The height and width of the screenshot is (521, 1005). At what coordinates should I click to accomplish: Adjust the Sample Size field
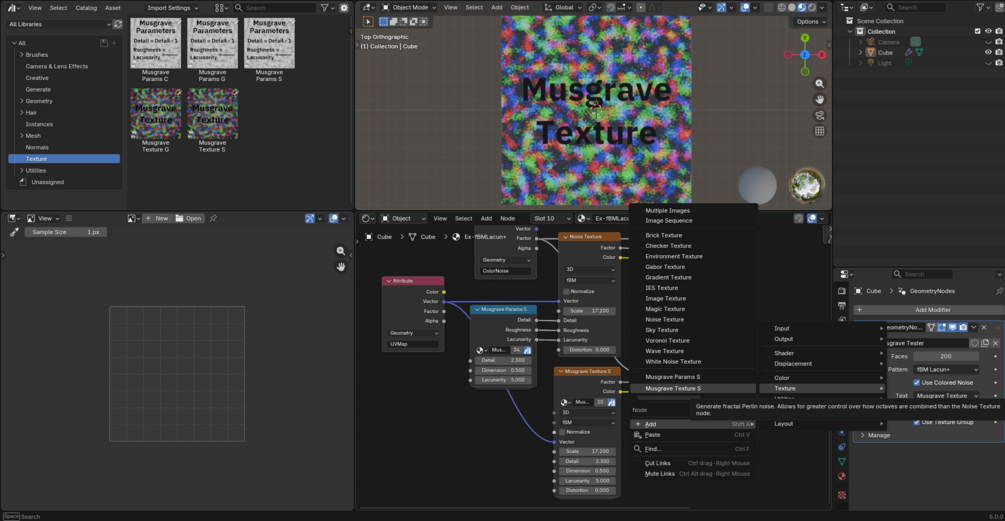pos(65,232)
